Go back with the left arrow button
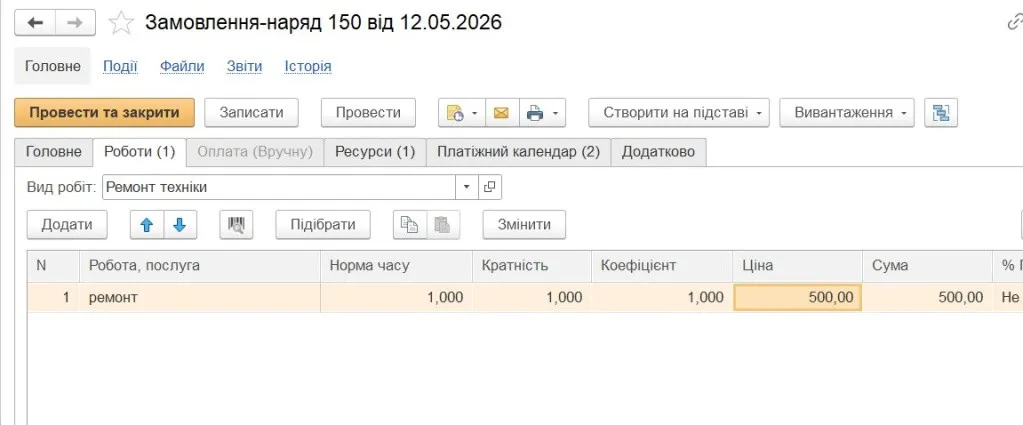 [35, 23]
